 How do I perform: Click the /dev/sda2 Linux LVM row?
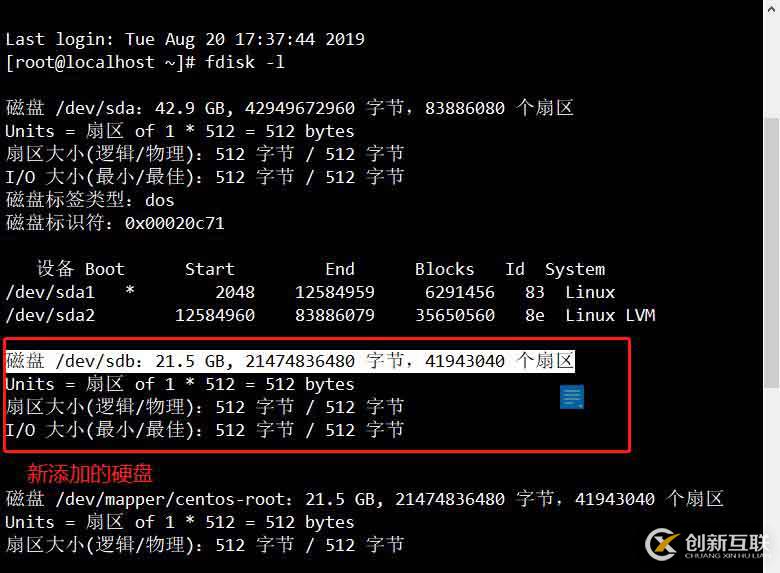[x=330, y=315]
